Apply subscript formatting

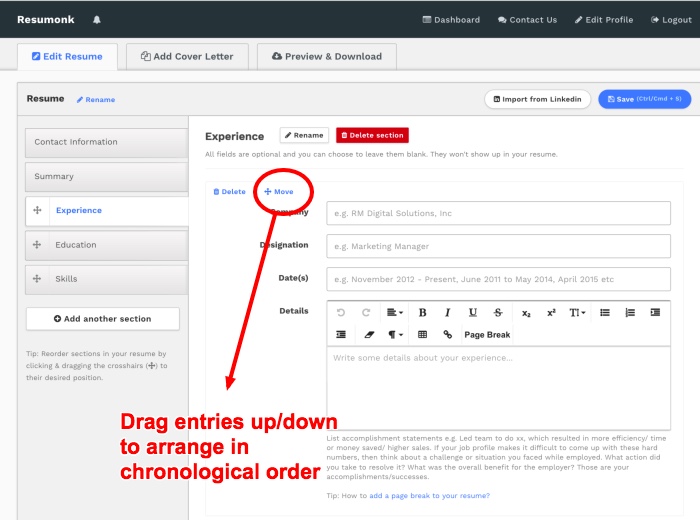[526, 313]
